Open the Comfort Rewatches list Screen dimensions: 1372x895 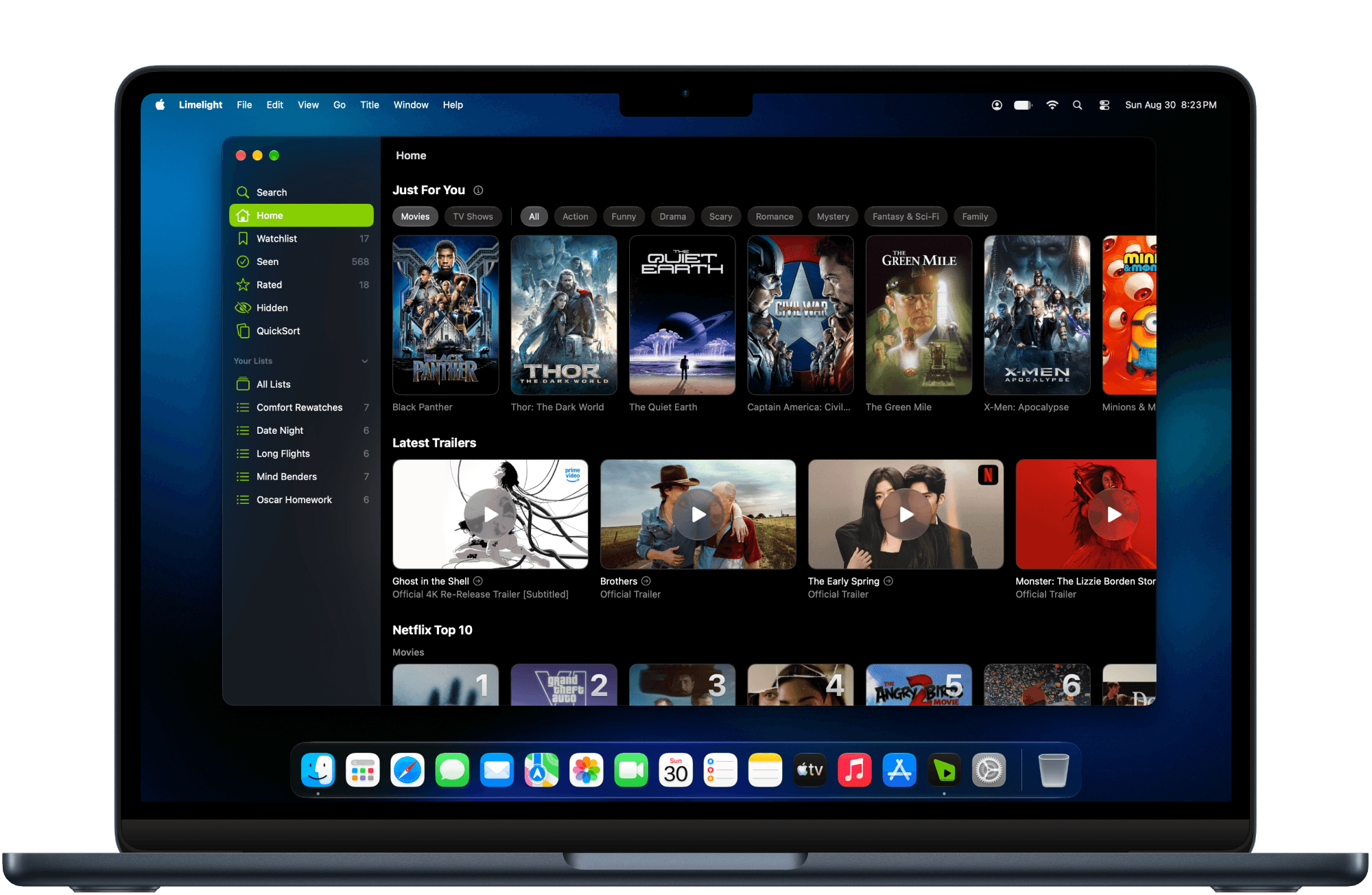pos(301,408)
